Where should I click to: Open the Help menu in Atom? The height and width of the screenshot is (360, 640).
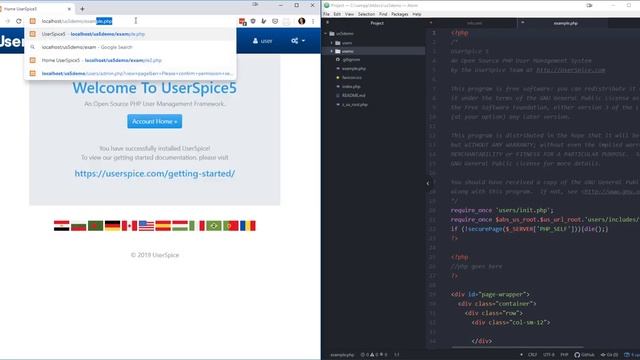[x=416, y=14]
